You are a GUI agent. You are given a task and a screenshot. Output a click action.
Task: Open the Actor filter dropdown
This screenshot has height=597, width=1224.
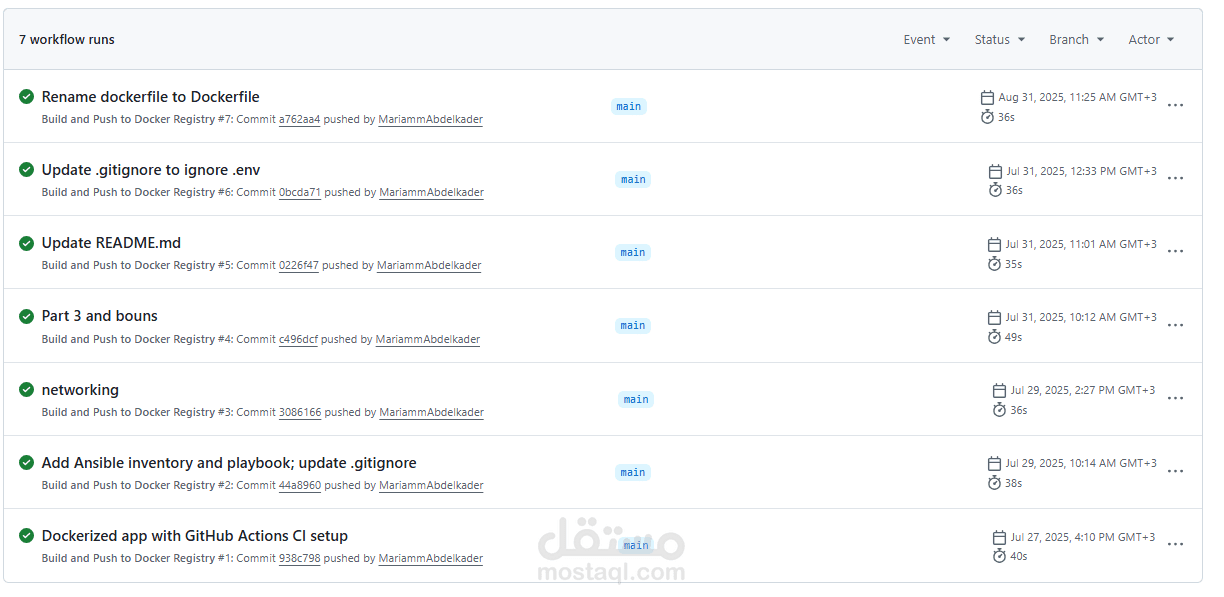[x=1150, y=39]
